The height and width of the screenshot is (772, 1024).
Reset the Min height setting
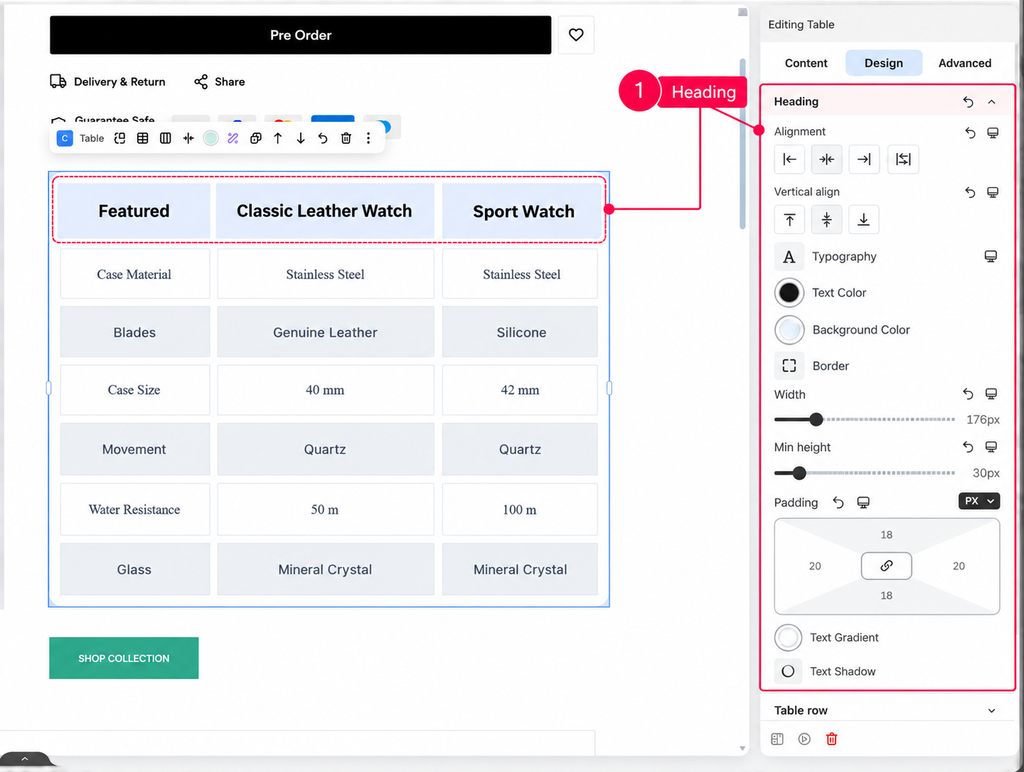point(968,447)
